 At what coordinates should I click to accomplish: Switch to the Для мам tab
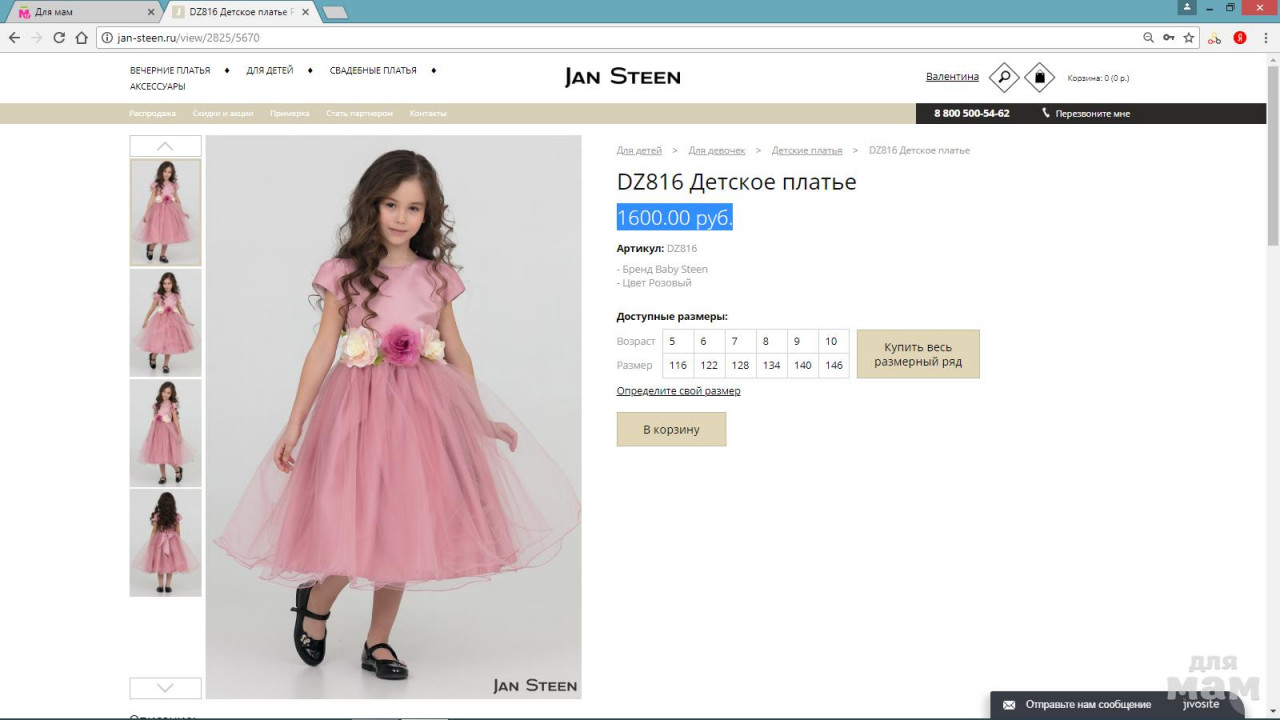click(80, 12)
